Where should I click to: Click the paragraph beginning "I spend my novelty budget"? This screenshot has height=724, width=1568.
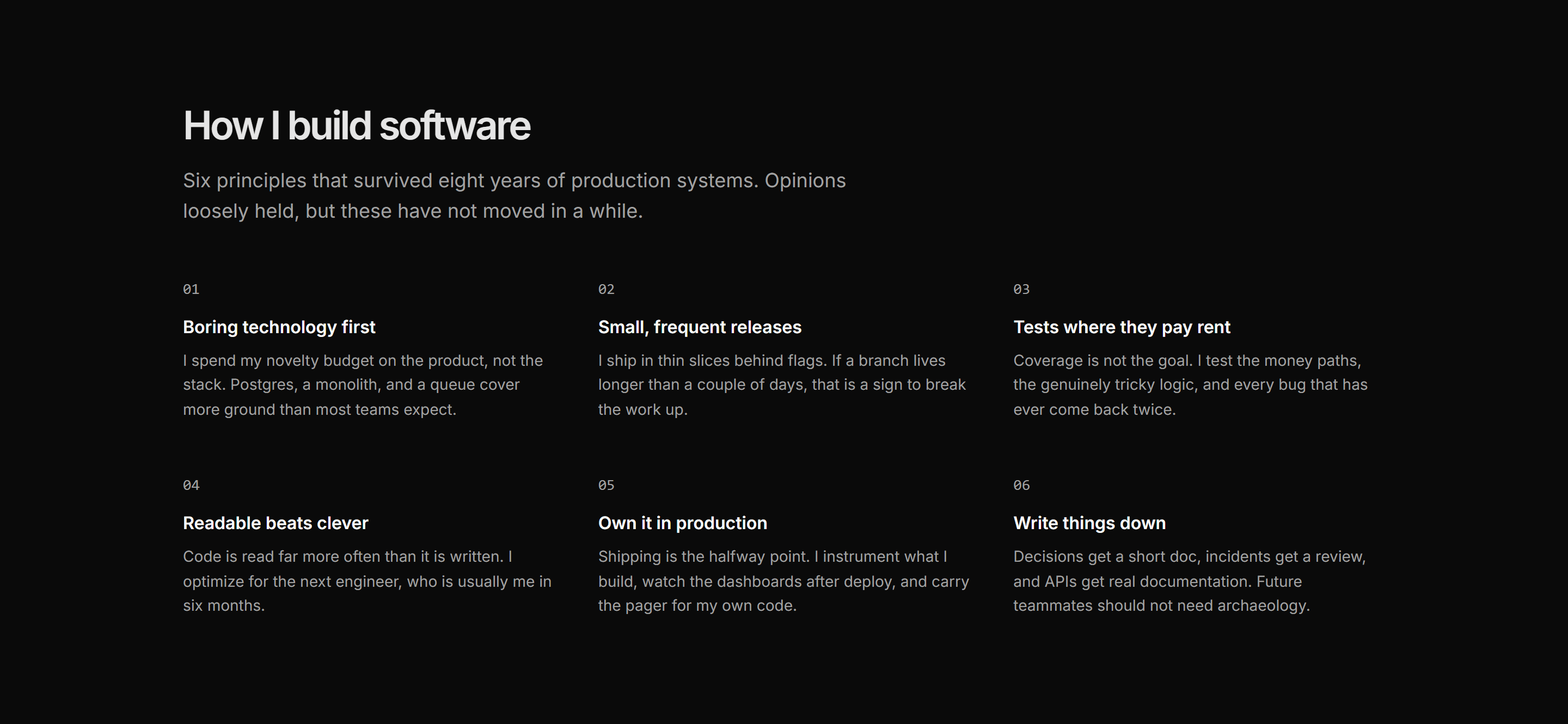363,385
